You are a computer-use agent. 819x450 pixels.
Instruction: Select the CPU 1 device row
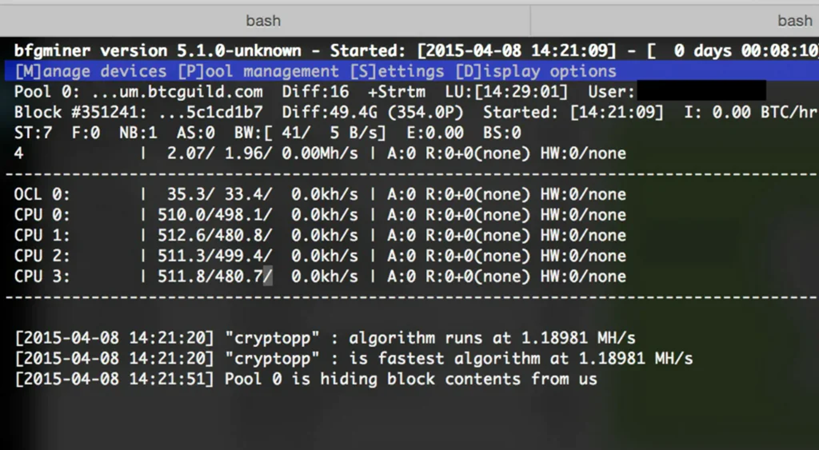(x=320, y=235)
